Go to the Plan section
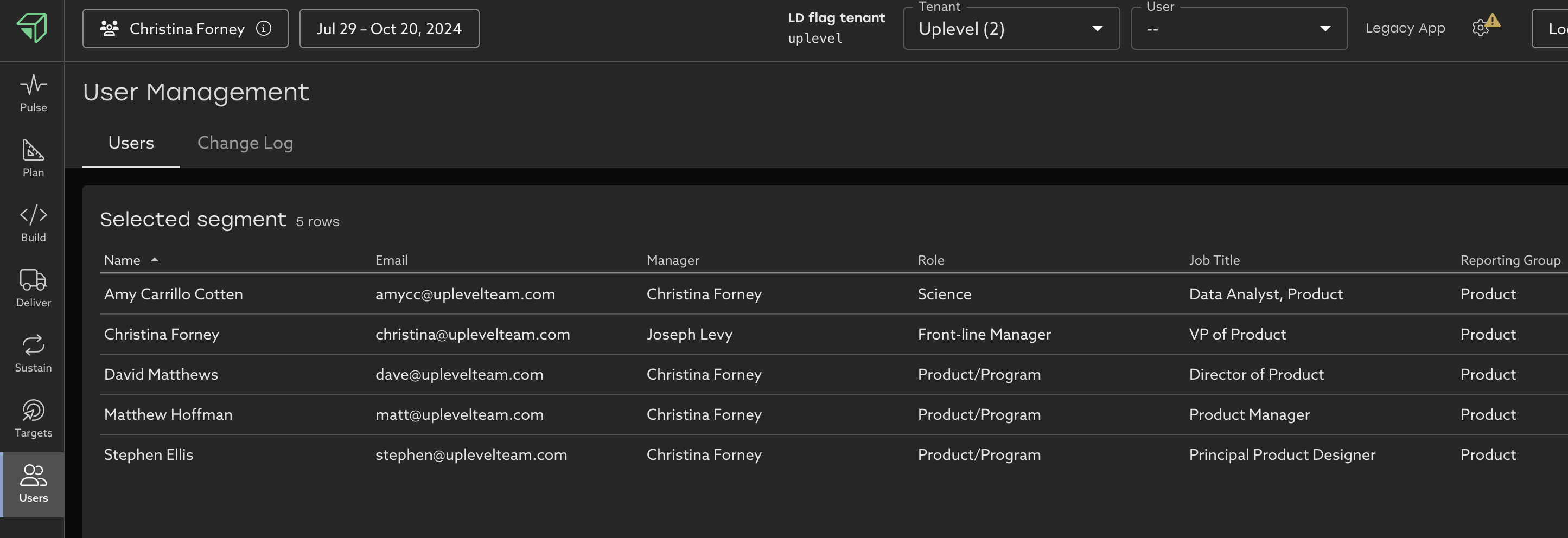The height and width of the screenshot is (538, 1568). pyautogui.click(x=33, y=158)
